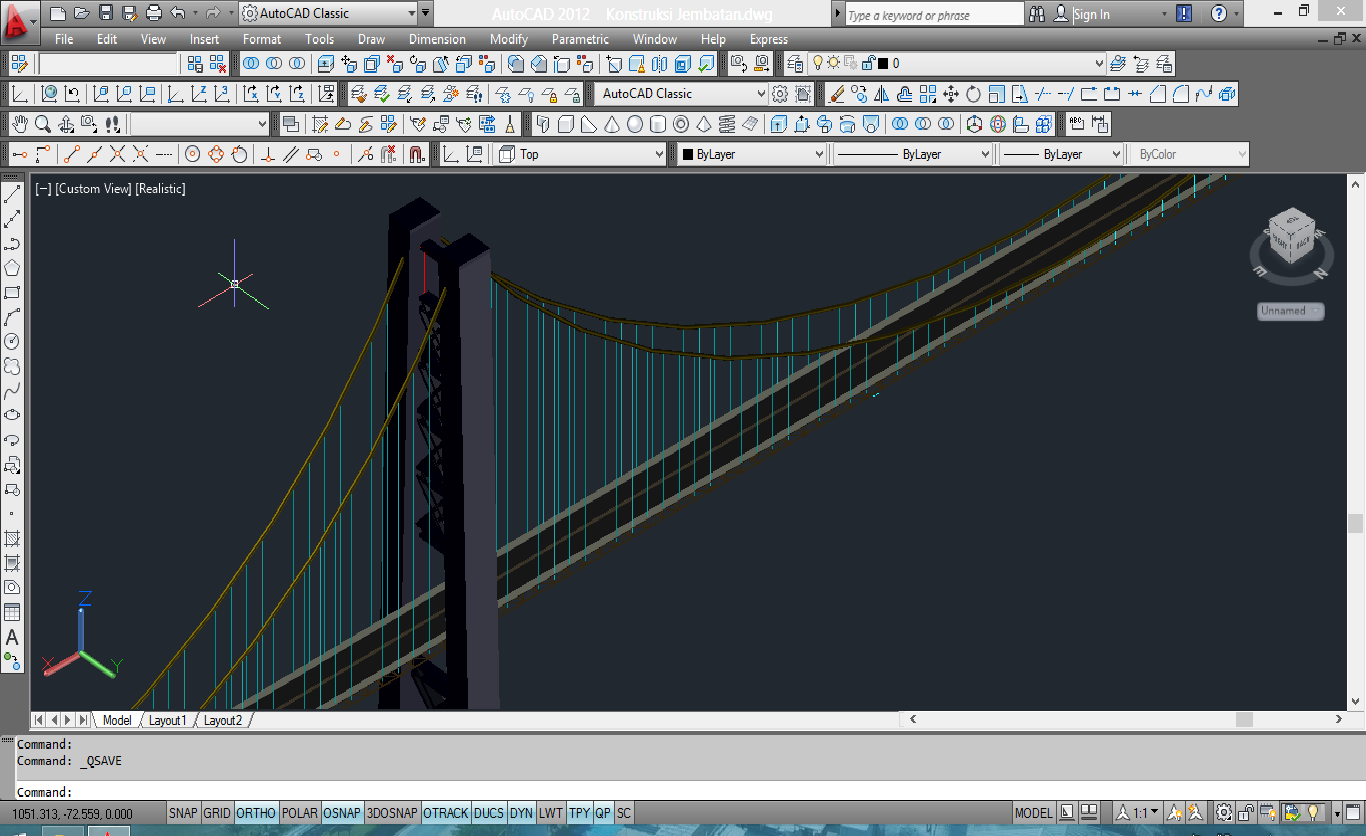Toggle DYN dynamic input

521,813
